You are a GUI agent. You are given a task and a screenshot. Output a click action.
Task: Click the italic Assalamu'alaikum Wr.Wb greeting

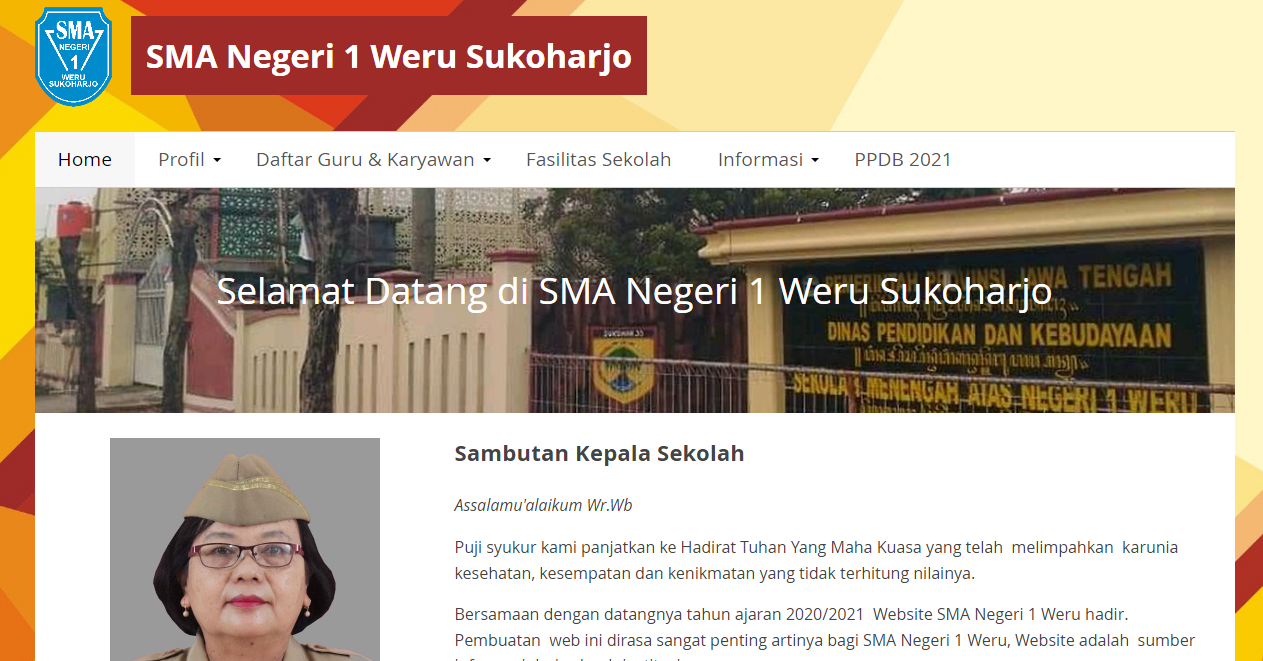543,505
